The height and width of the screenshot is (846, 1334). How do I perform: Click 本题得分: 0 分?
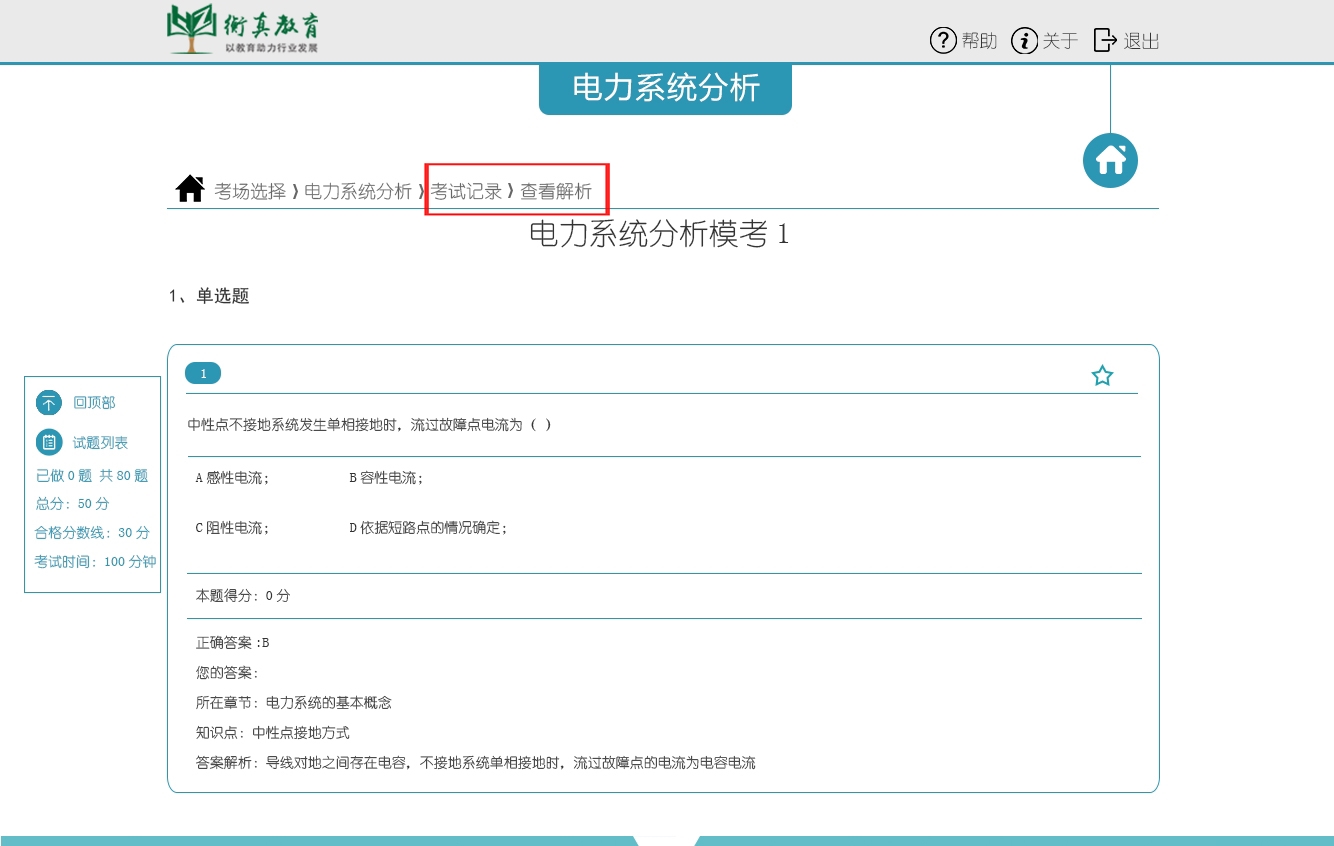pos(243,596)
